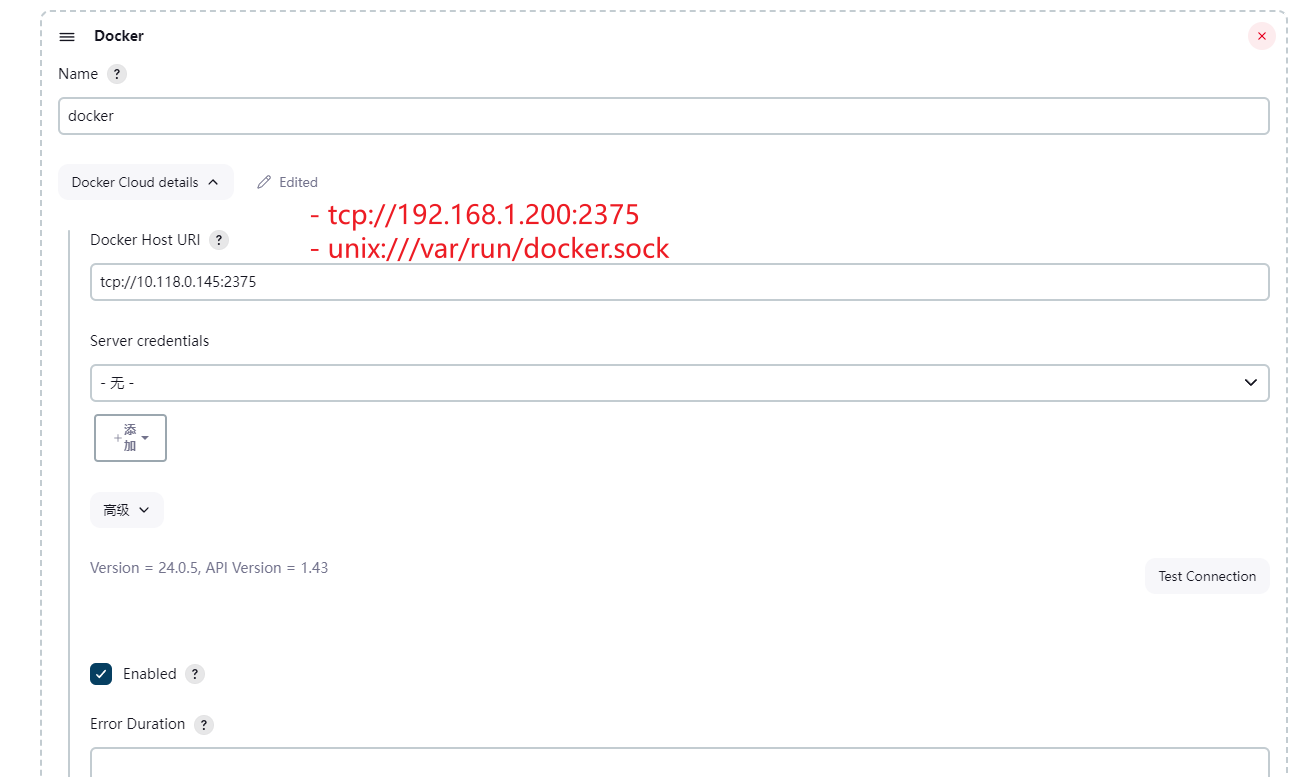The width and height of the screenshot is (1299, 777).
Task: Click the 添加 add credentials button
Action: pyautogui.click(x=130, y=438)
